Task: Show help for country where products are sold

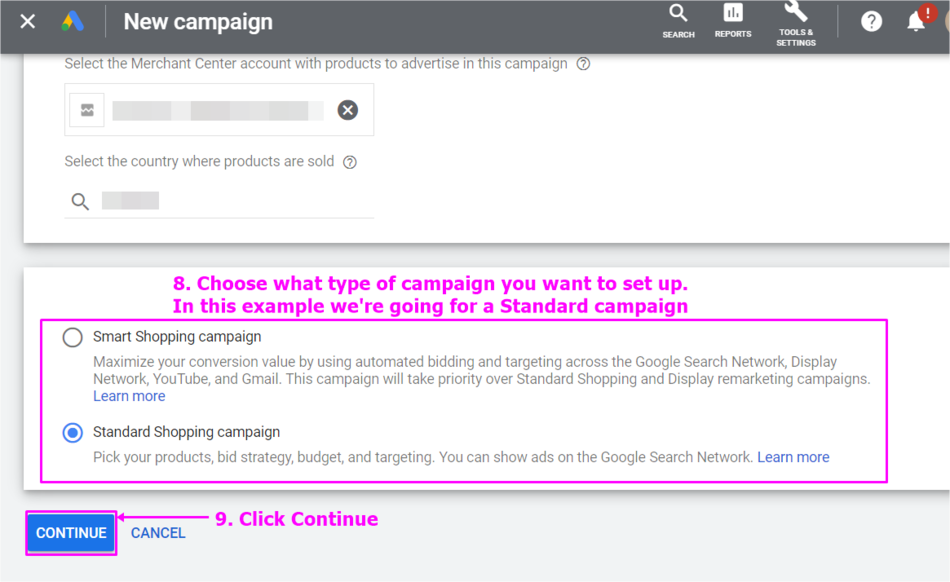Action: [x=350, y=162]
